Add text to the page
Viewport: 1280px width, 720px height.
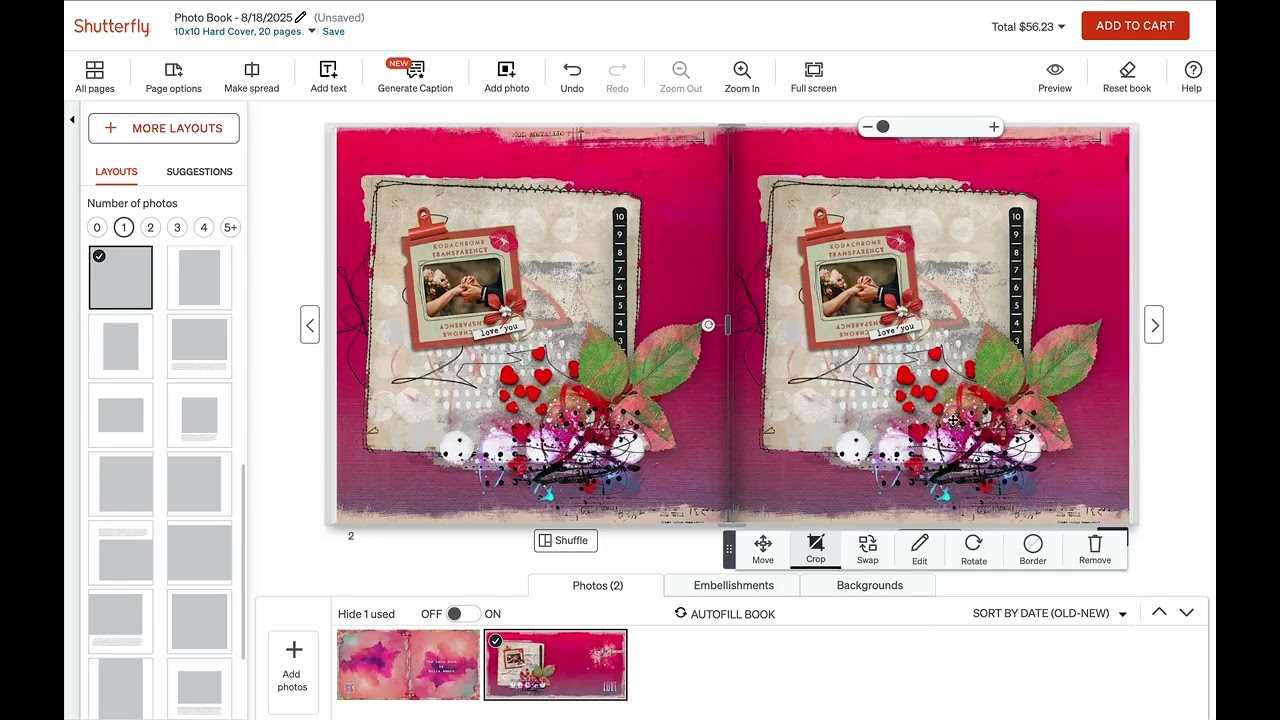coord(328,76)
